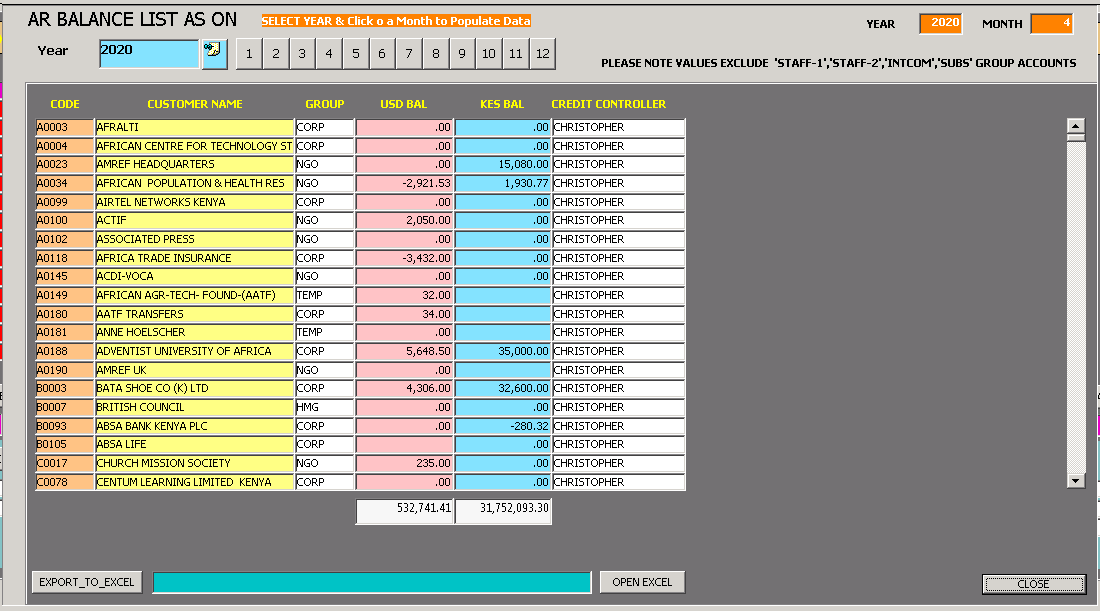The width and height of the screenshot is (1100, 611).
Task: Click the OPEN EXCEL button
Action: [x=642, y=582]
